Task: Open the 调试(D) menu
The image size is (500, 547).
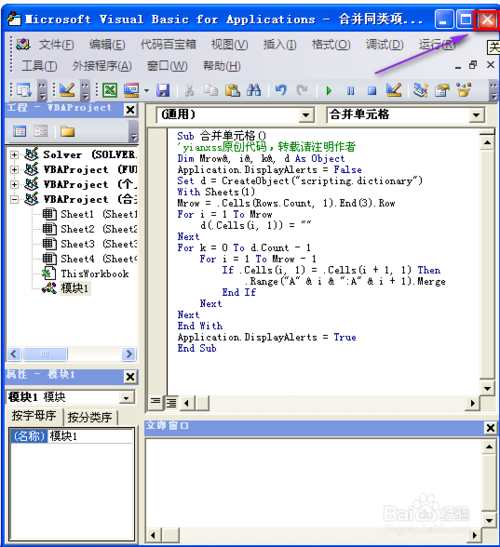Action: coord(385,45)
